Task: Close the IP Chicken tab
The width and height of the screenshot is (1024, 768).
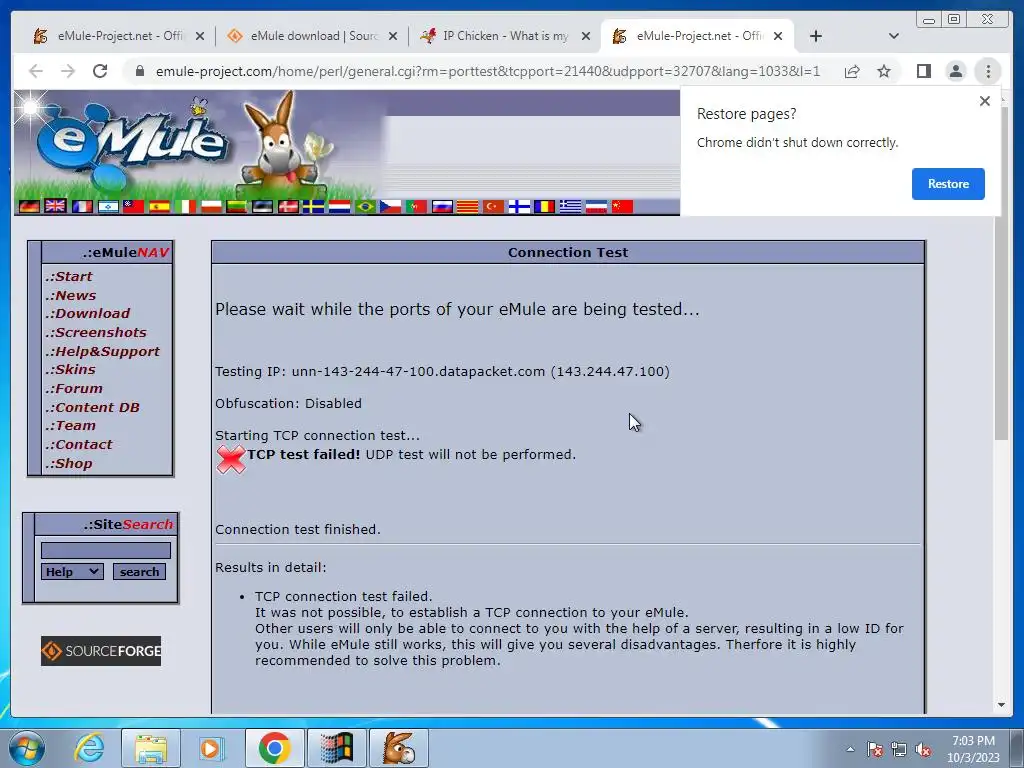Action: coord(586,36)
